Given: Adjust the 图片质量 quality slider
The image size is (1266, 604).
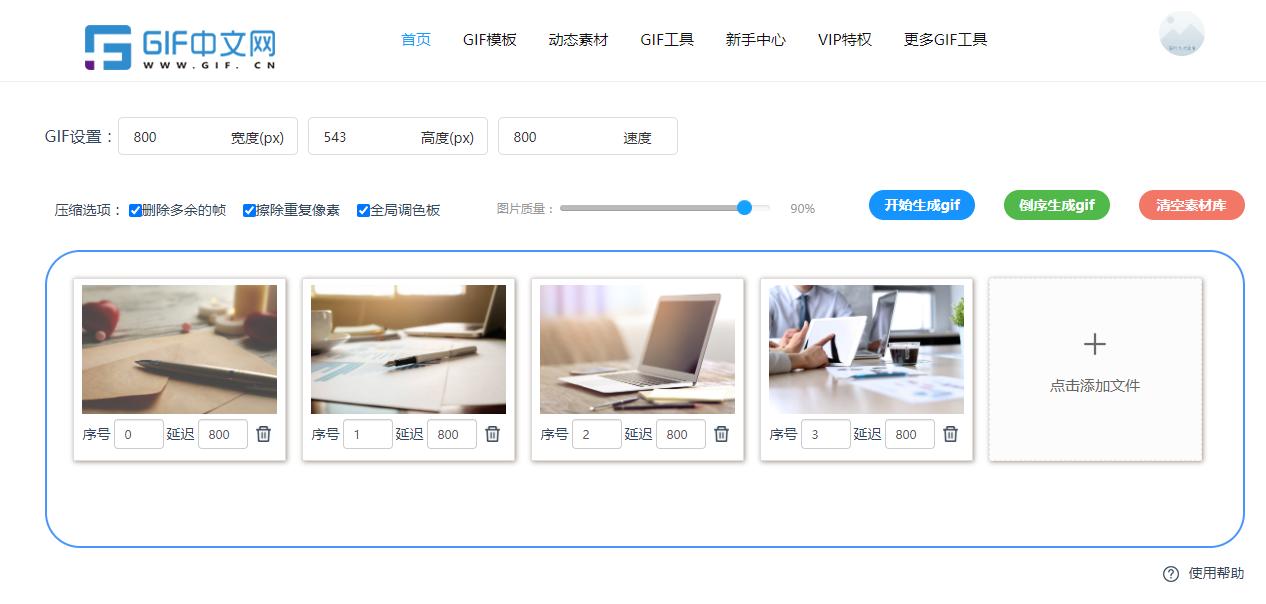Looking at the screenshot, I should [x=743, y=208].
